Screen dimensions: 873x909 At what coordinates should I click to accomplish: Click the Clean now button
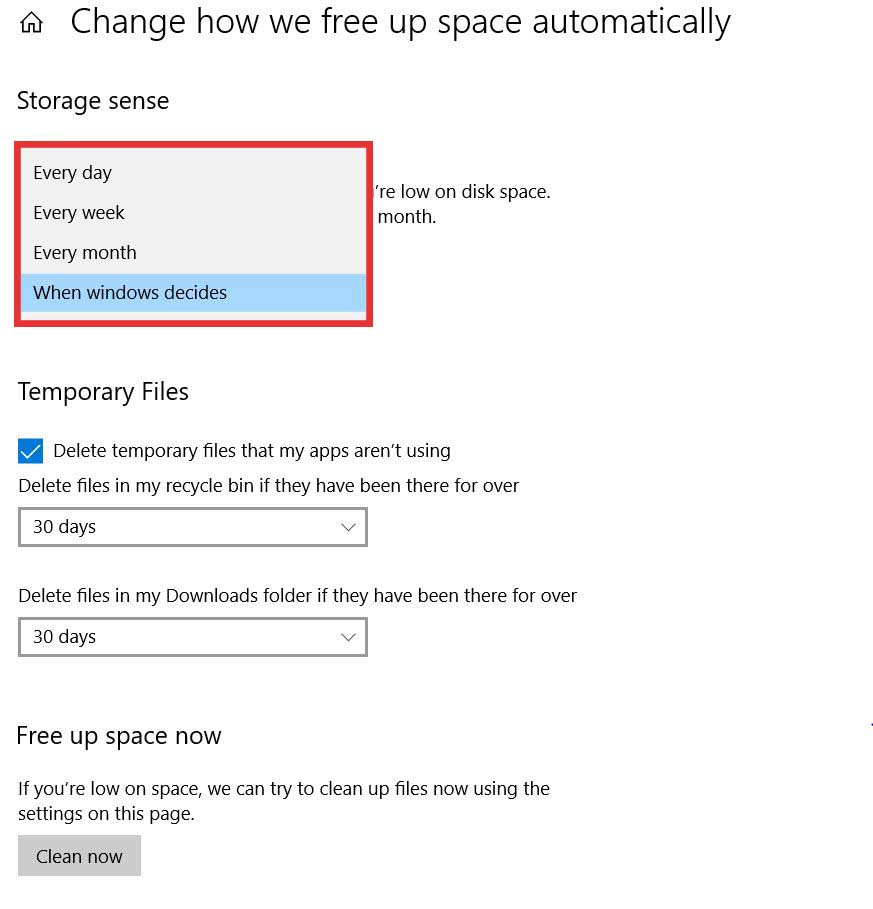click(79, 856)
